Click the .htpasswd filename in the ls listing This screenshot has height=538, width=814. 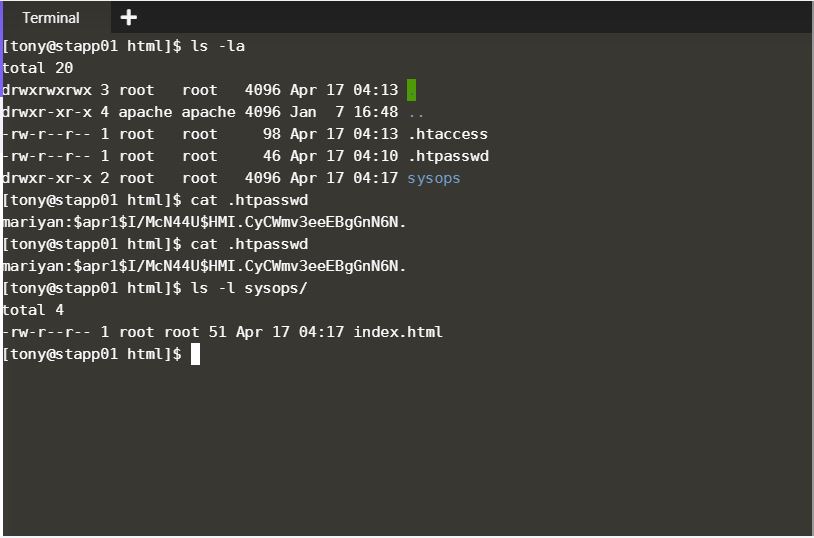(x=448, y=156)
